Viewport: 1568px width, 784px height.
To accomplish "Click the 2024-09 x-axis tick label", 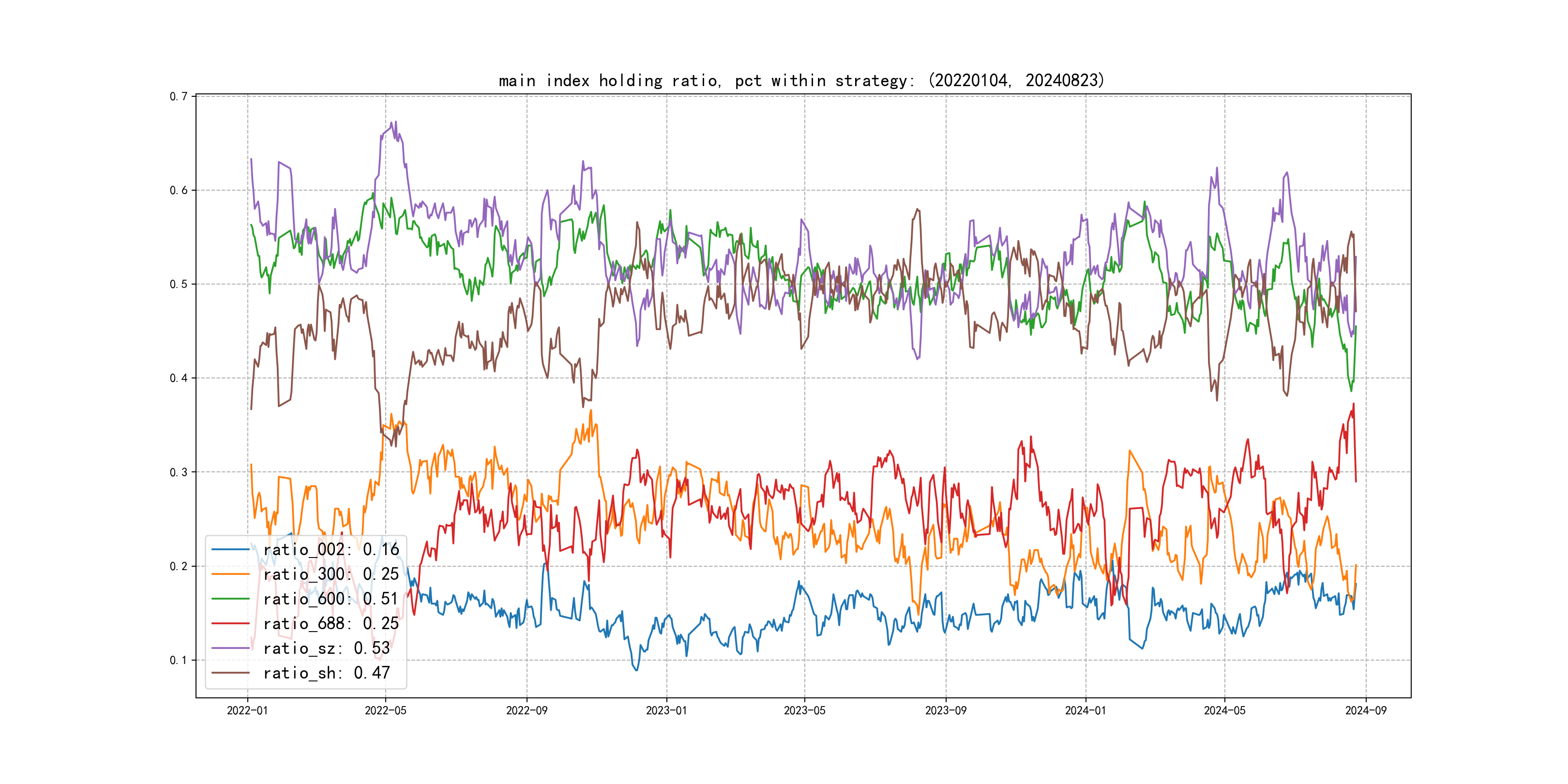I will tap(1365, 710).
